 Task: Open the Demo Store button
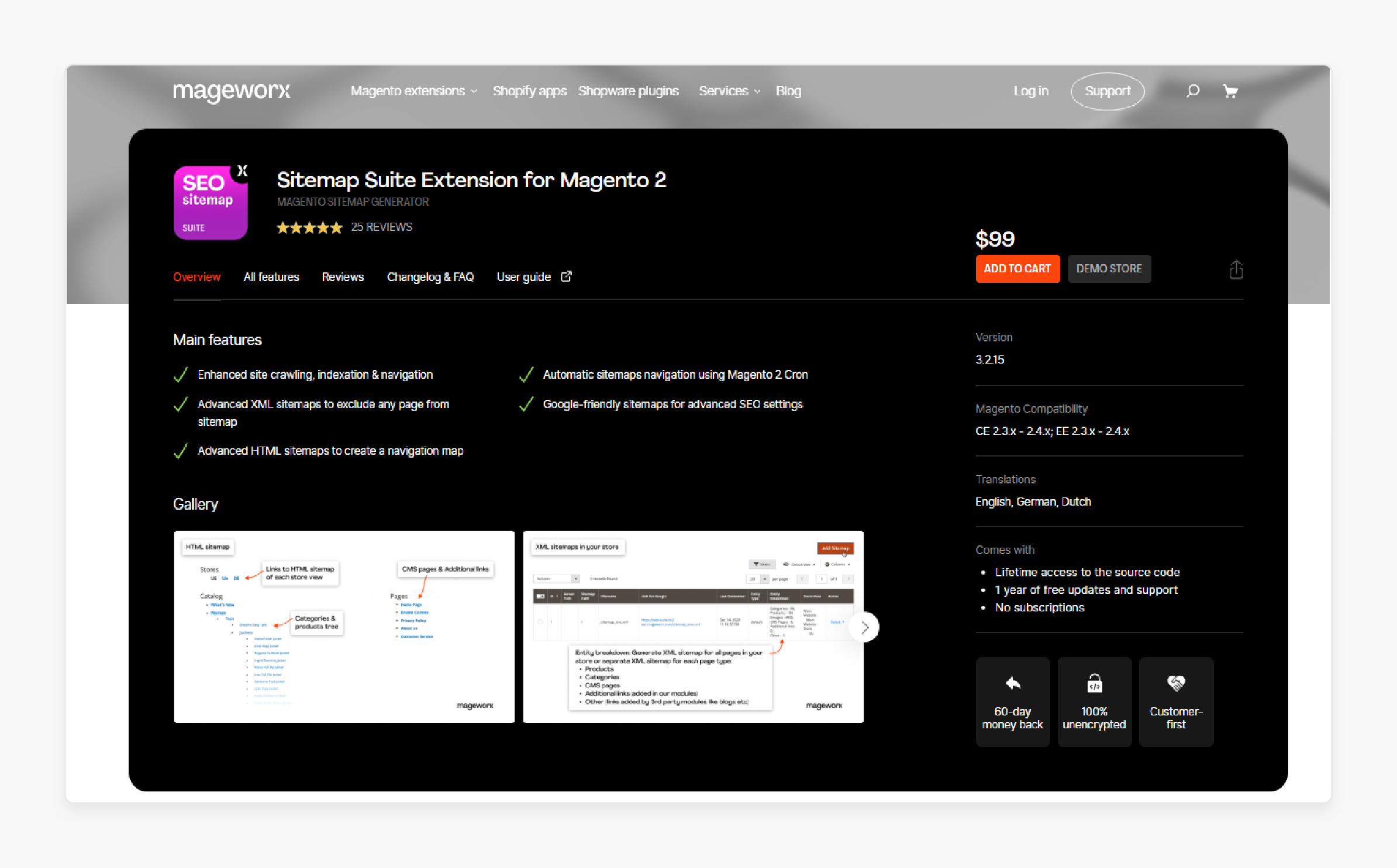1109,269
